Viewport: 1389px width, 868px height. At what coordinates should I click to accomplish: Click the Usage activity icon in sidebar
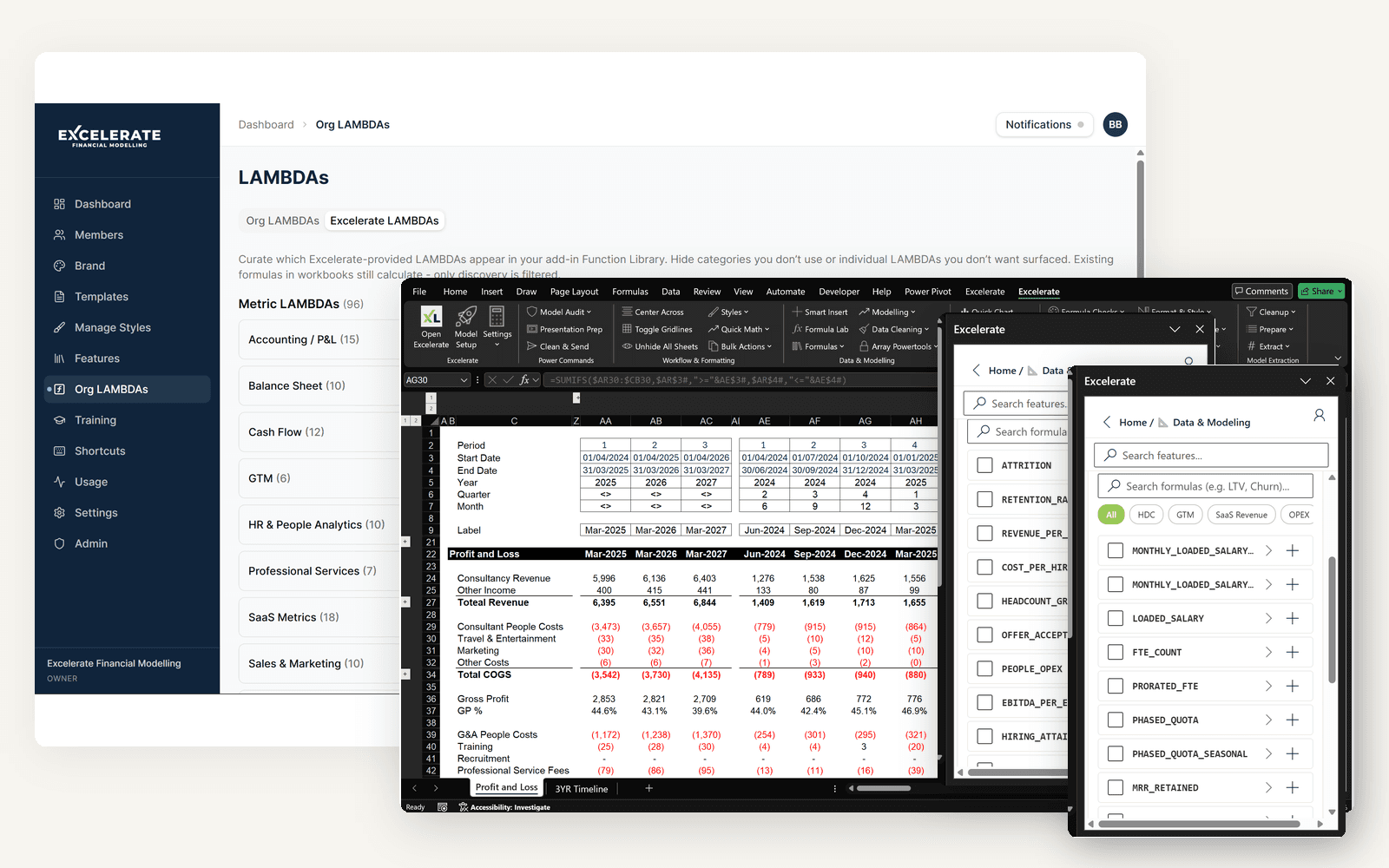[59, 482]
